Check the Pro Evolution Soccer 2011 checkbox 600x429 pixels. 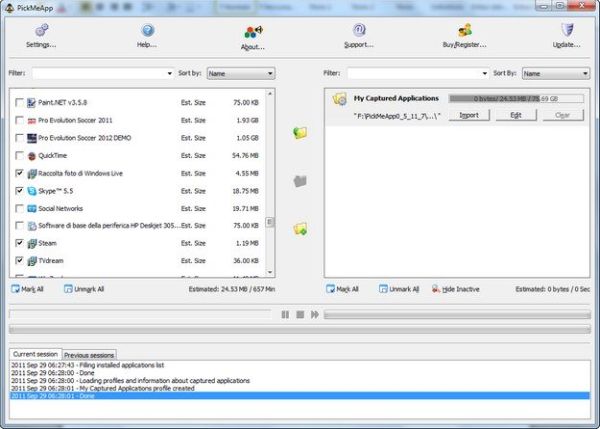(19, 120)
